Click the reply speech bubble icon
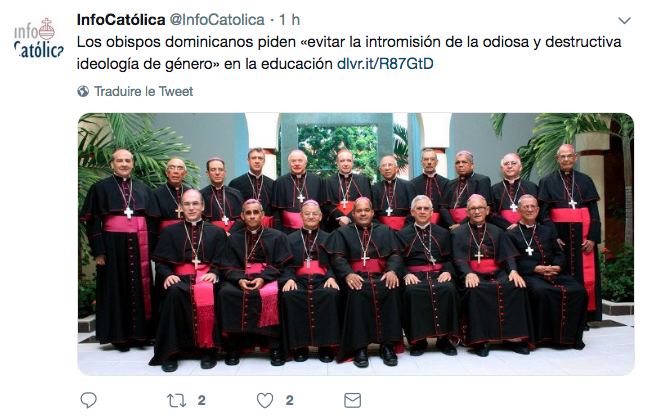This screenshot has width=646, height=418. [x=88, y=400]
